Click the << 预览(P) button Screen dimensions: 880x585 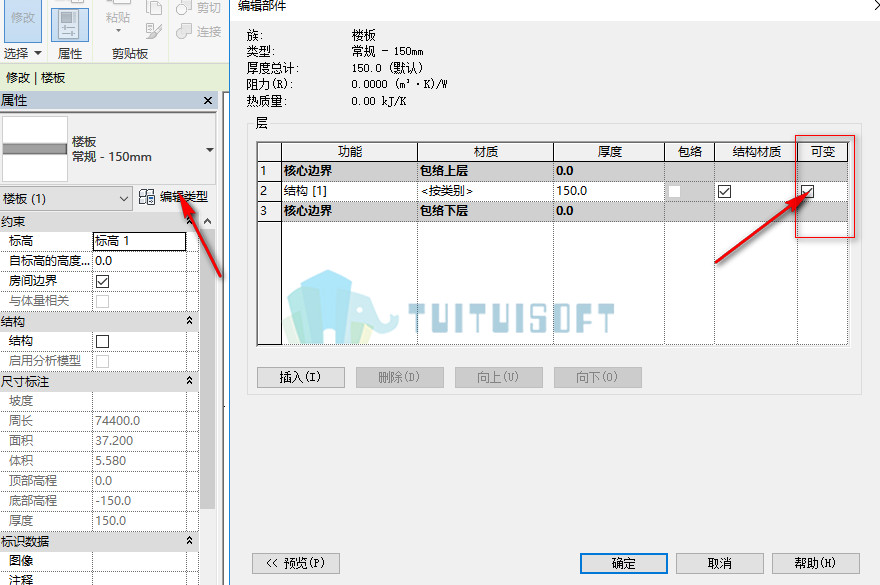tap(296, 563)
